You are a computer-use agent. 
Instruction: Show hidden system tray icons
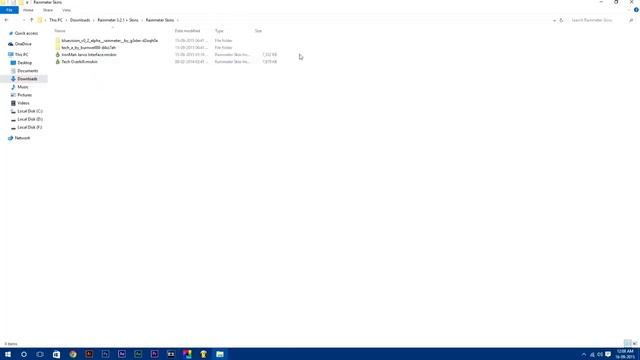point(584,354)
